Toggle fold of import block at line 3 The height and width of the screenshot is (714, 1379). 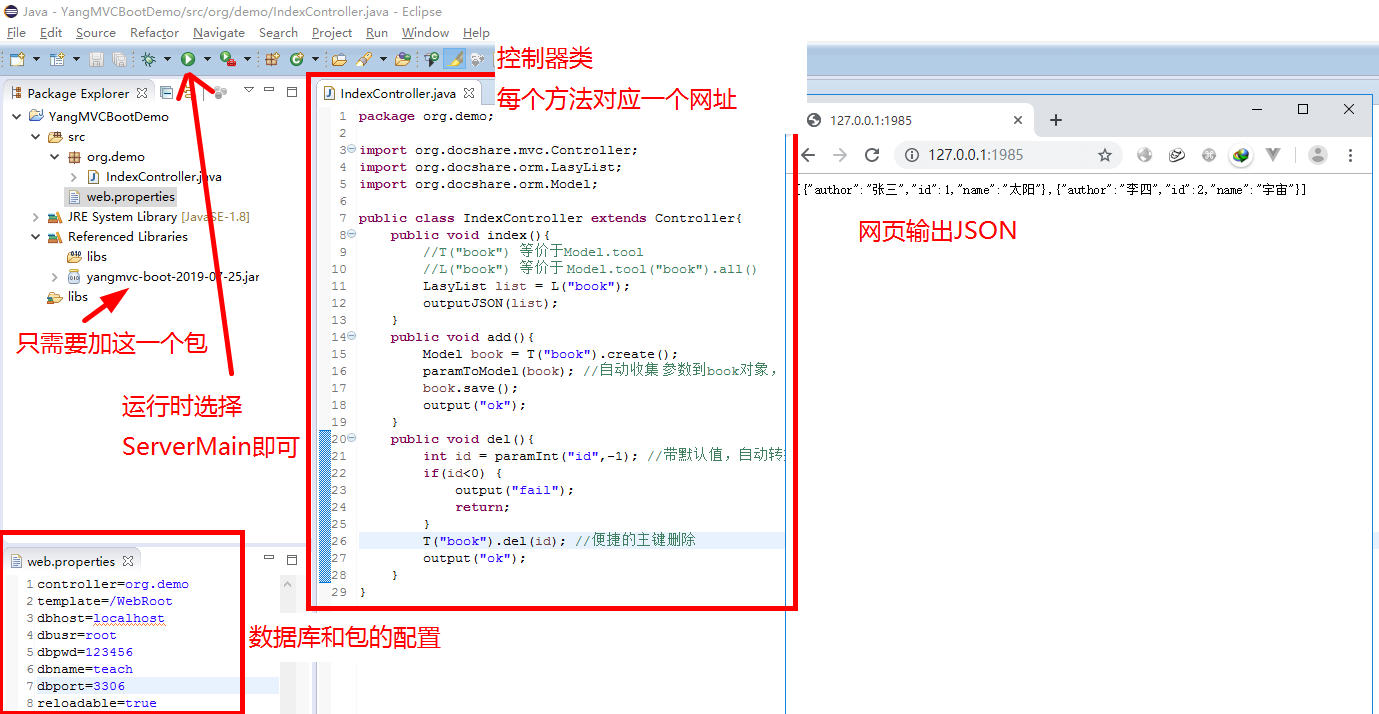(x=350, y=150)
